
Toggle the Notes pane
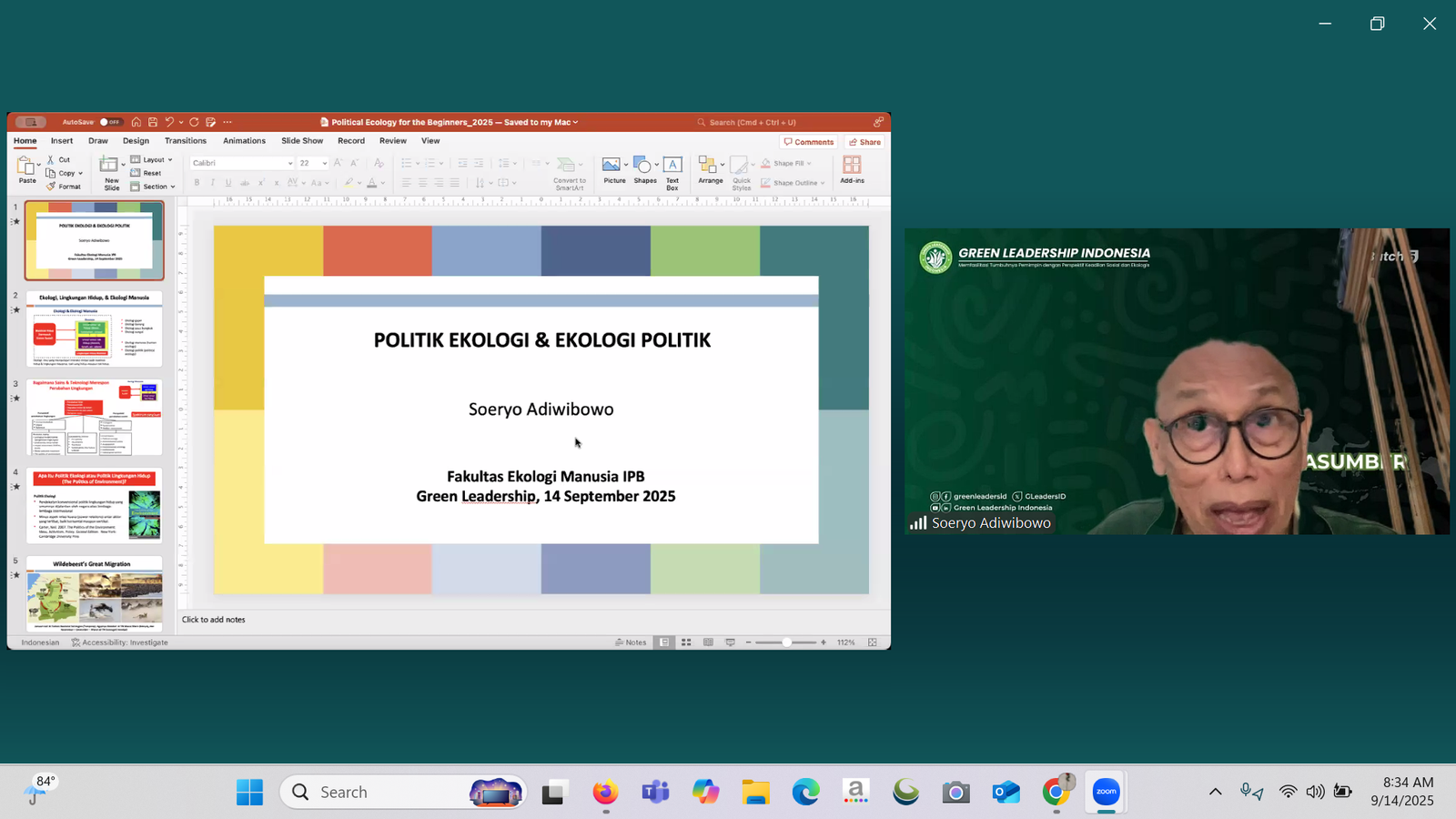[631, 642]
